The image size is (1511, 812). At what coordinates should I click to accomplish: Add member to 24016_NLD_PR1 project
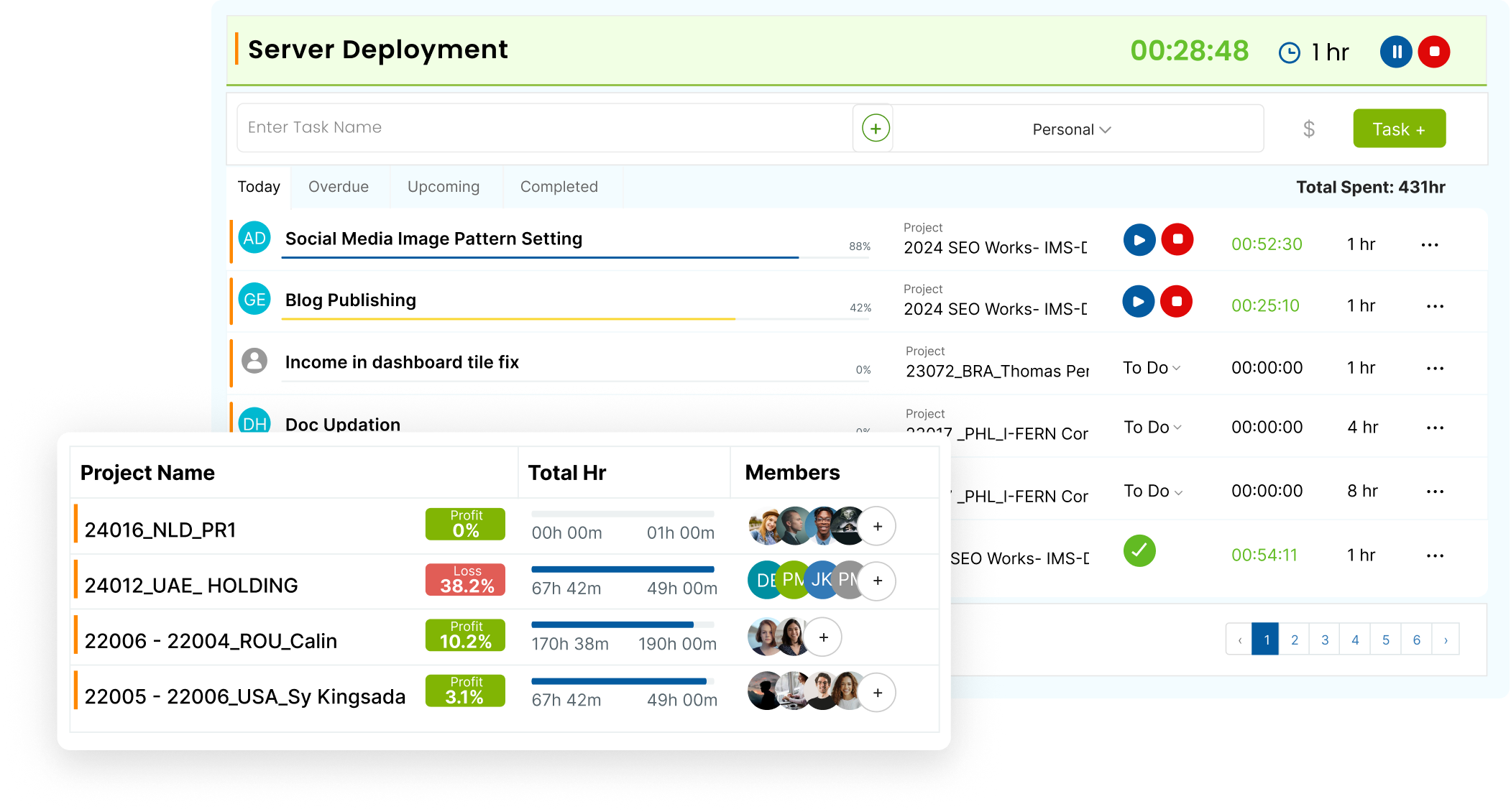[x=877, y=527]
